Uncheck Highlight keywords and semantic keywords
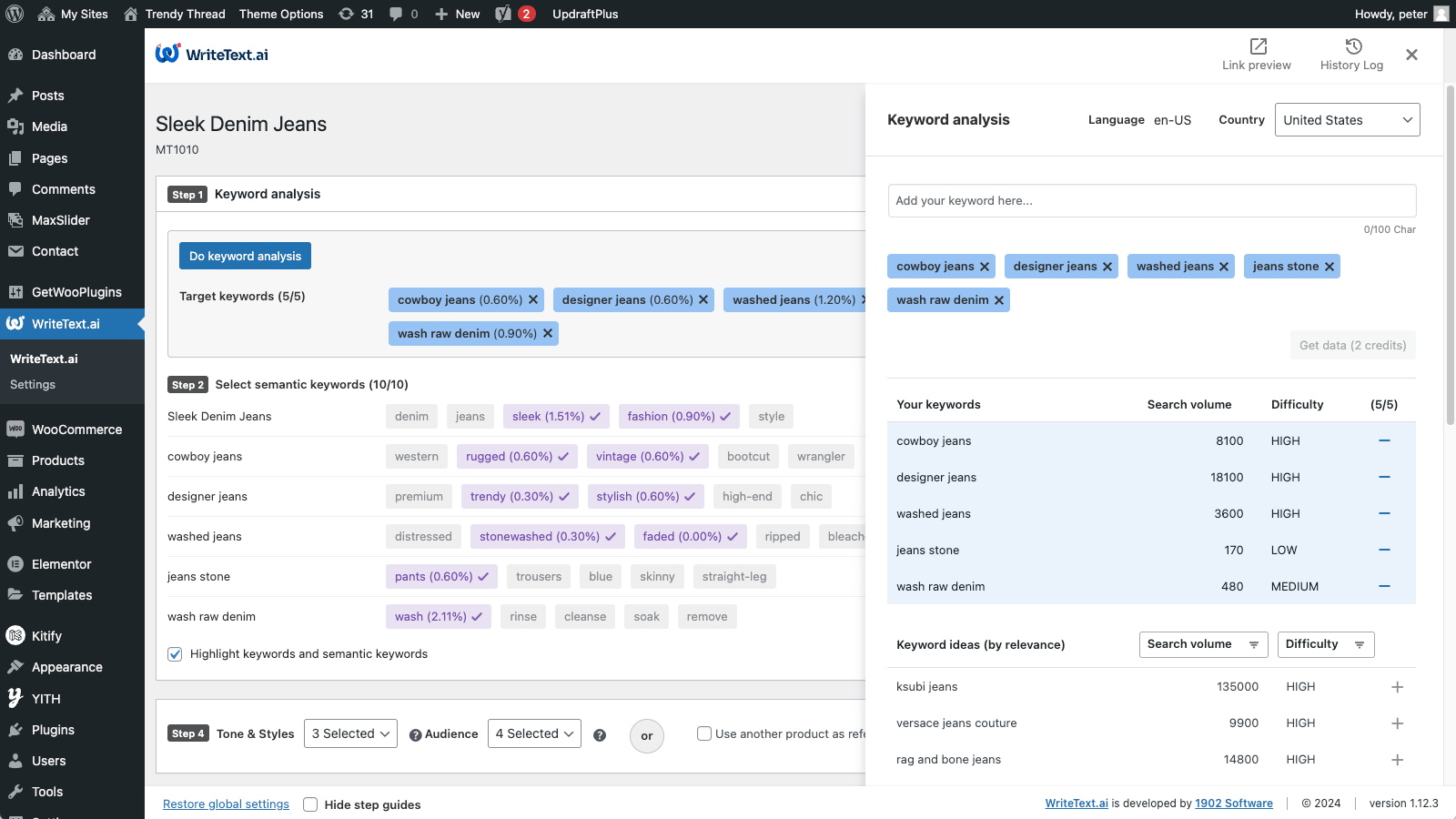Viewport: 1456px width, 819px height. click(175, 653)
